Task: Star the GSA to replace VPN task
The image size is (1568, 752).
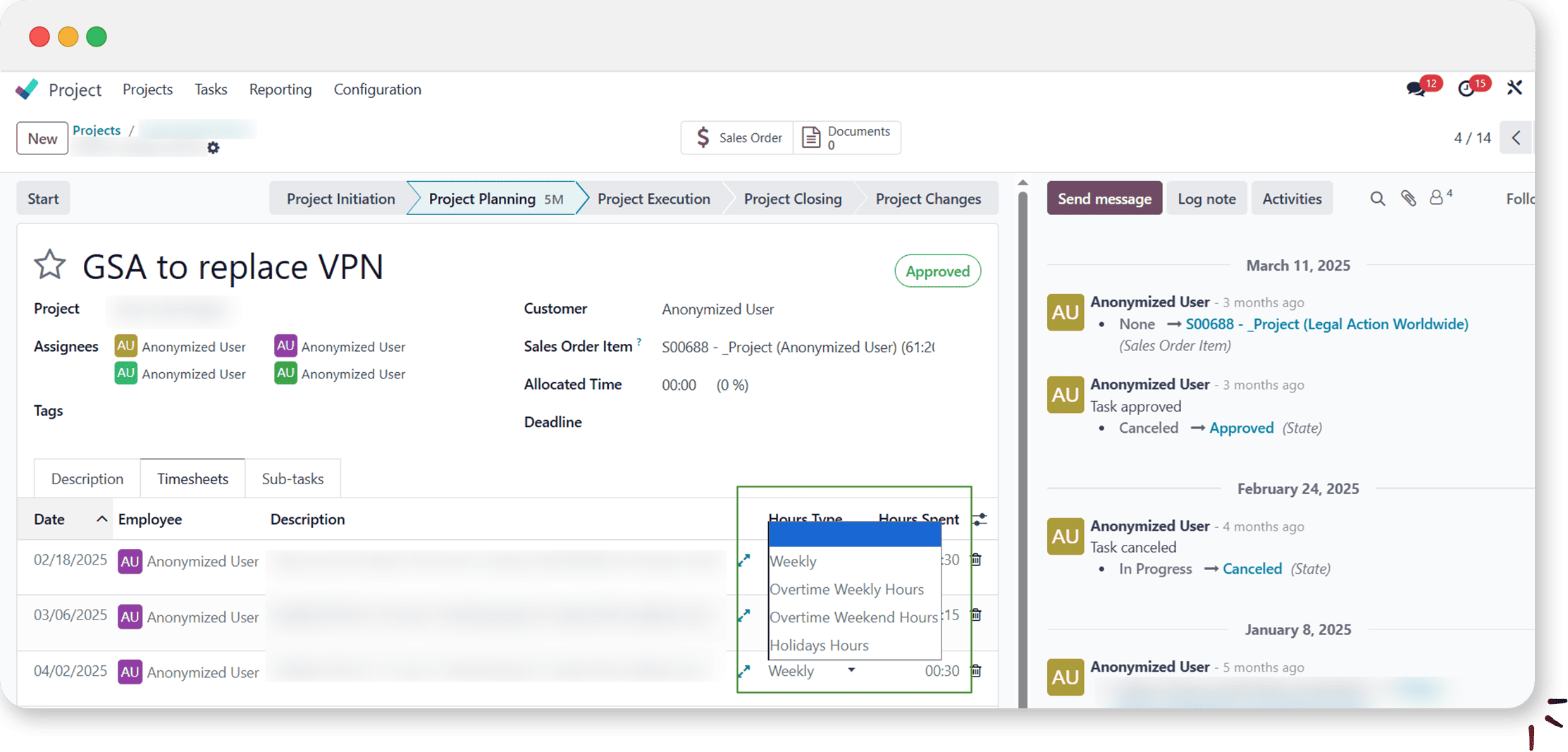Action: pyautogui.click(x=49, y=266)
